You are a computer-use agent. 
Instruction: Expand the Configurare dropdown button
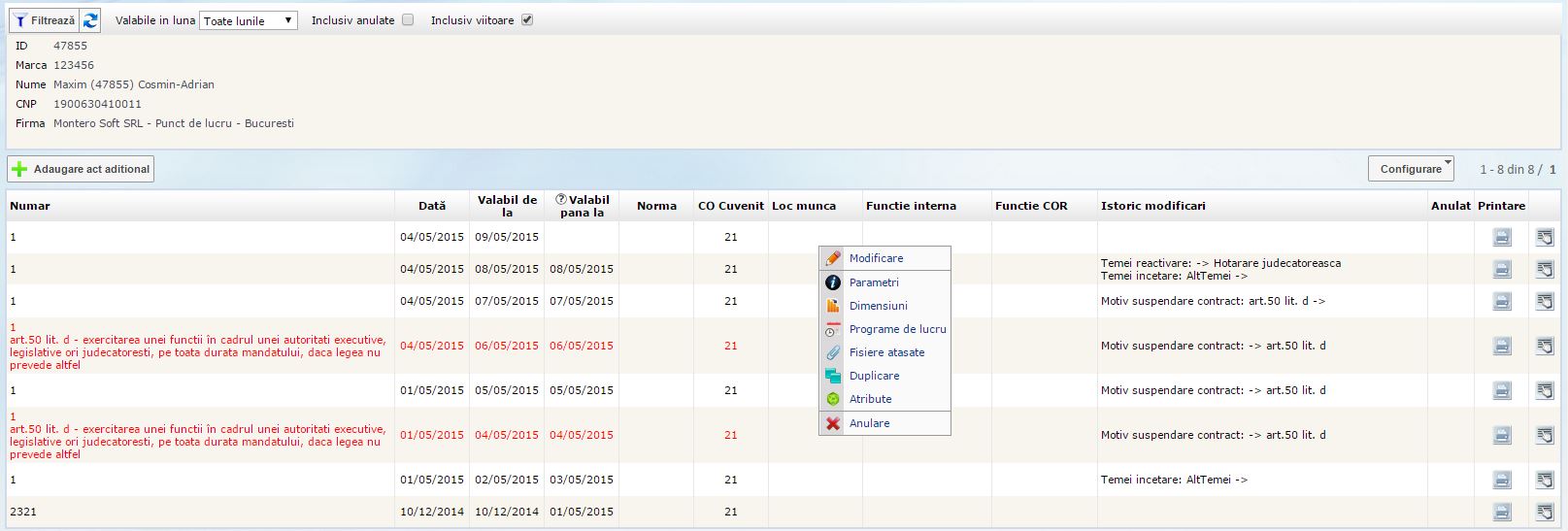click(1411, 169)
